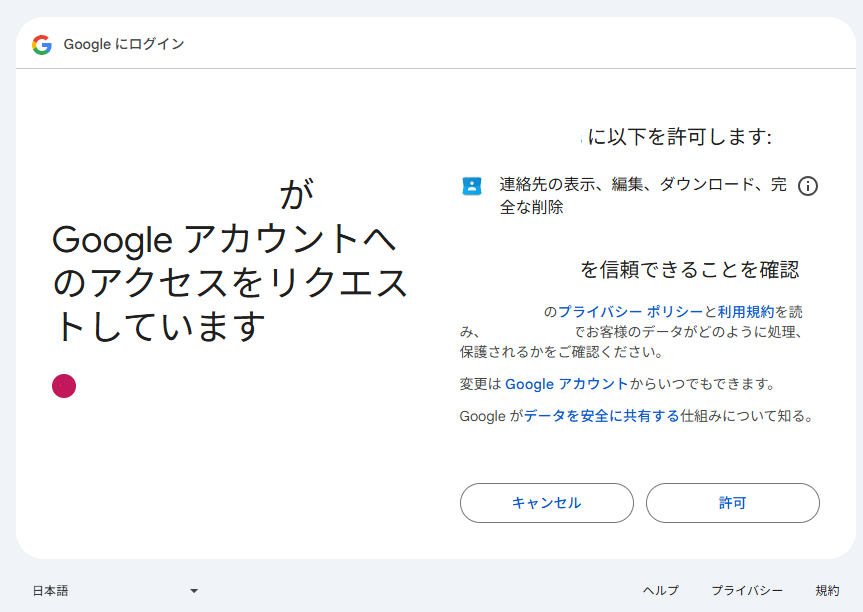
Task: Open the info icon beside contacts permission
Action: point(808,186)
